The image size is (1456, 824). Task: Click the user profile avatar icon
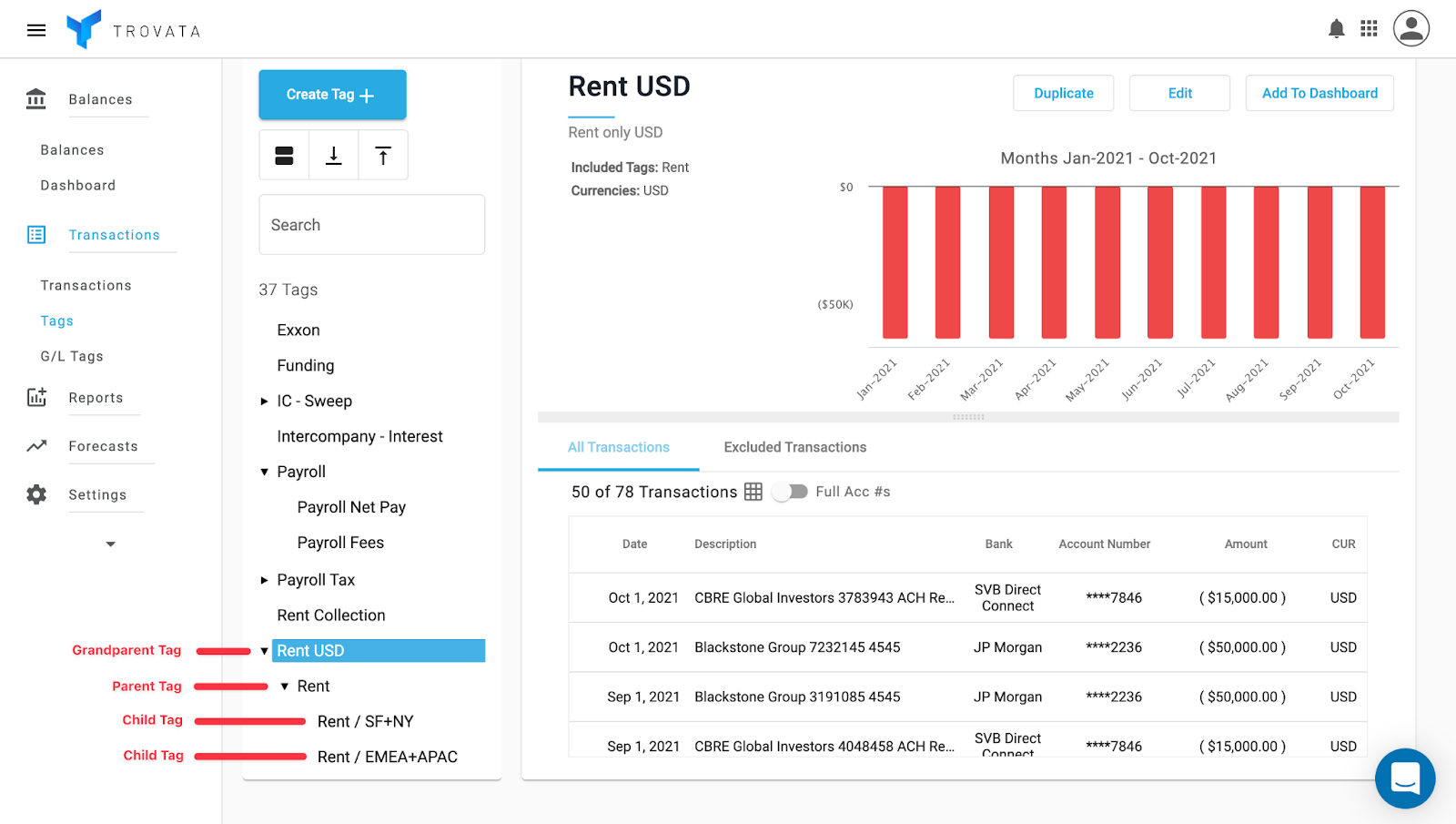pos(1410,28)
